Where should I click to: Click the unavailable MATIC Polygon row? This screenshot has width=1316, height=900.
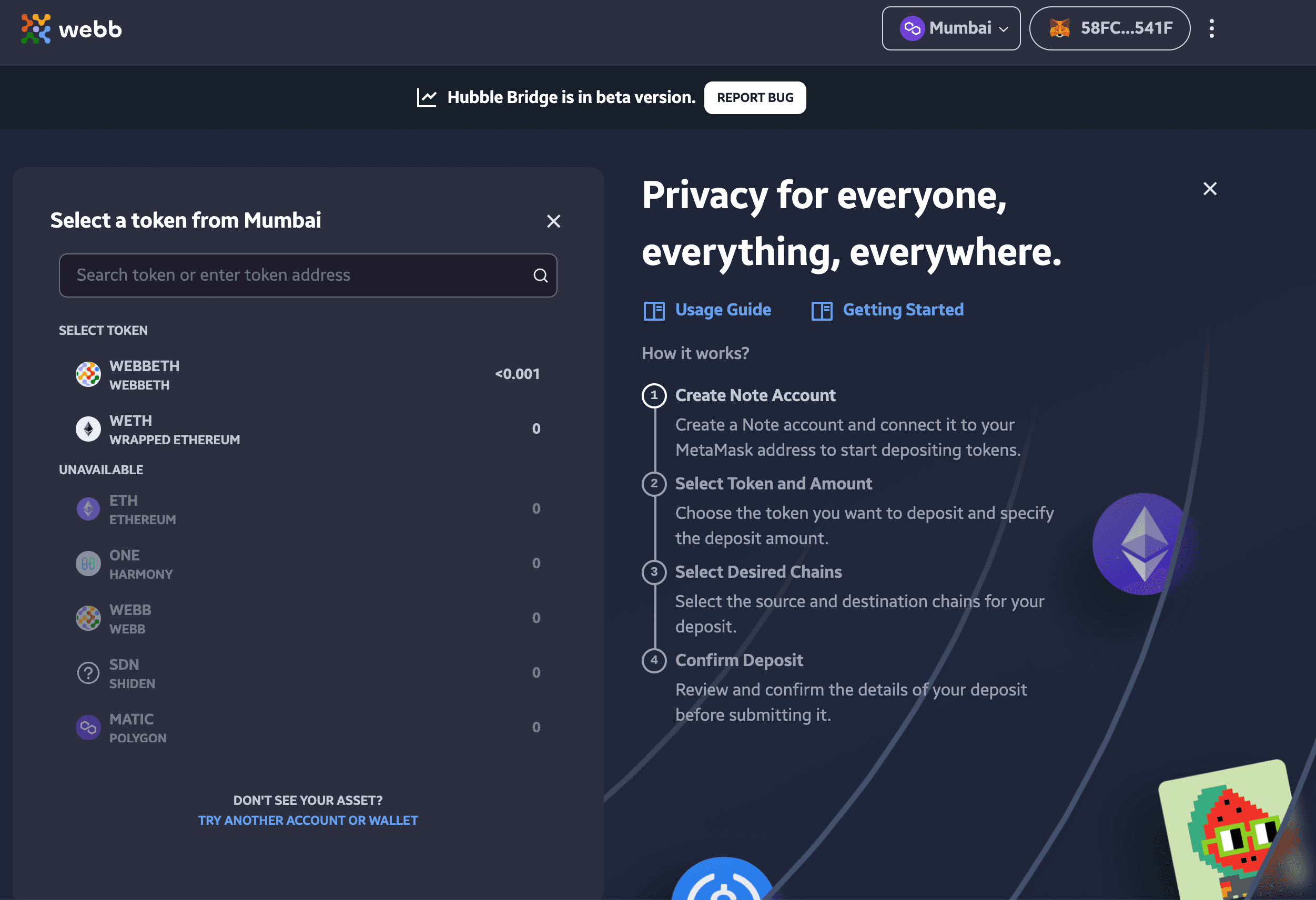(x=308, y=728)
